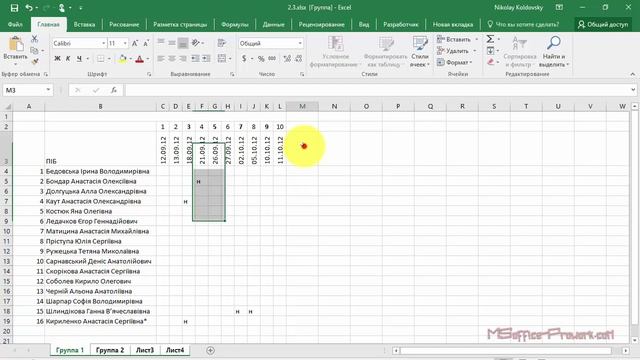Screen dimensions: 640x360
Task: Apply accounting currency format ($)
Action: [244, 59]
